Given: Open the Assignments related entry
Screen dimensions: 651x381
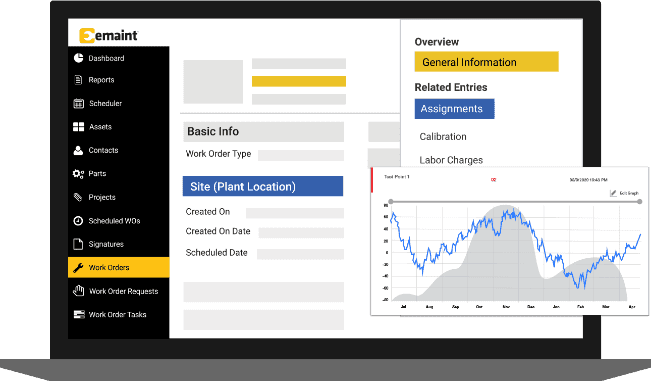Looking at the screenshot, I should [x=455, y=109].
